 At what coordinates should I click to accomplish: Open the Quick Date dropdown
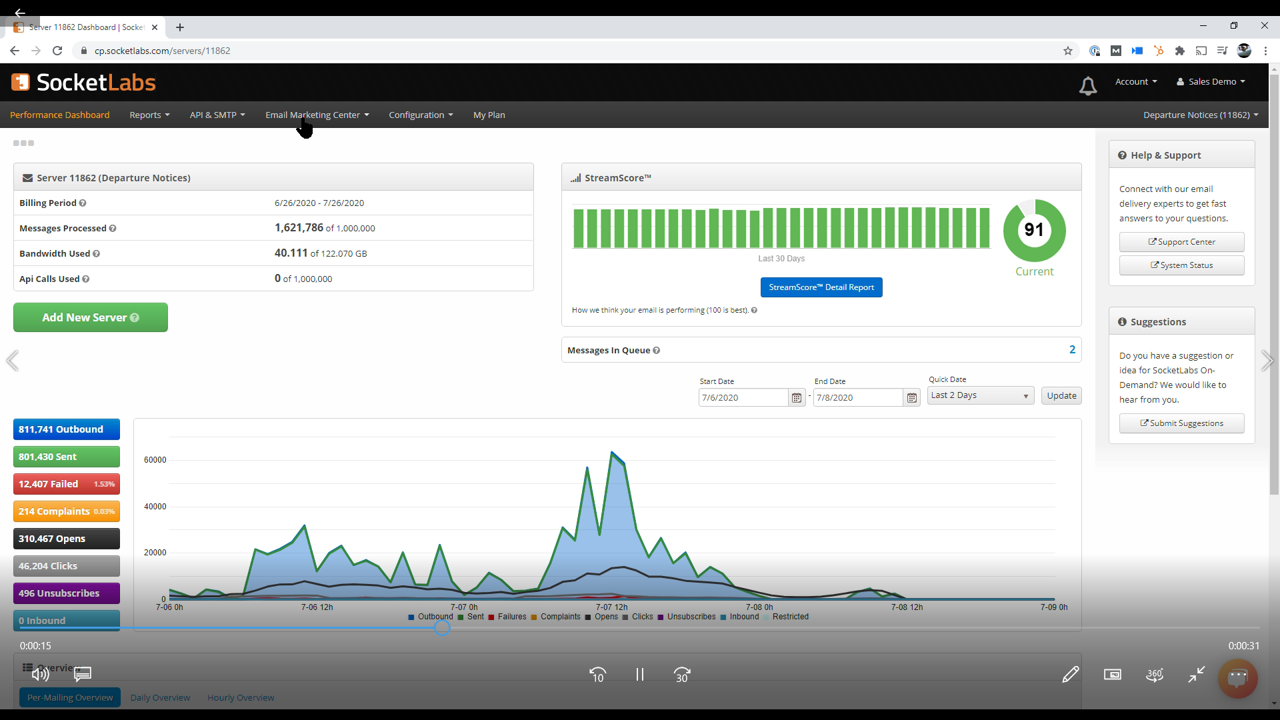tap(979, 396)
